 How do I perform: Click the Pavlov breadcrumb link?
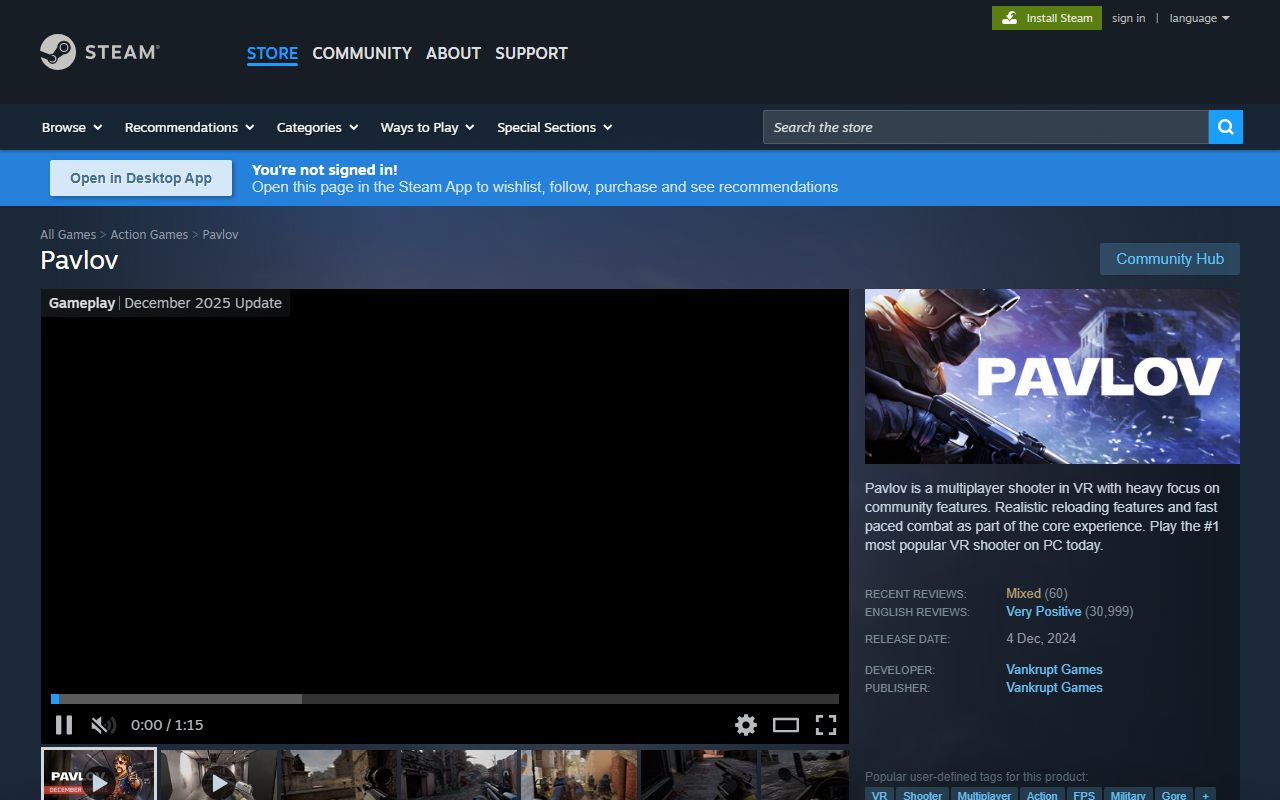(220, 234)
